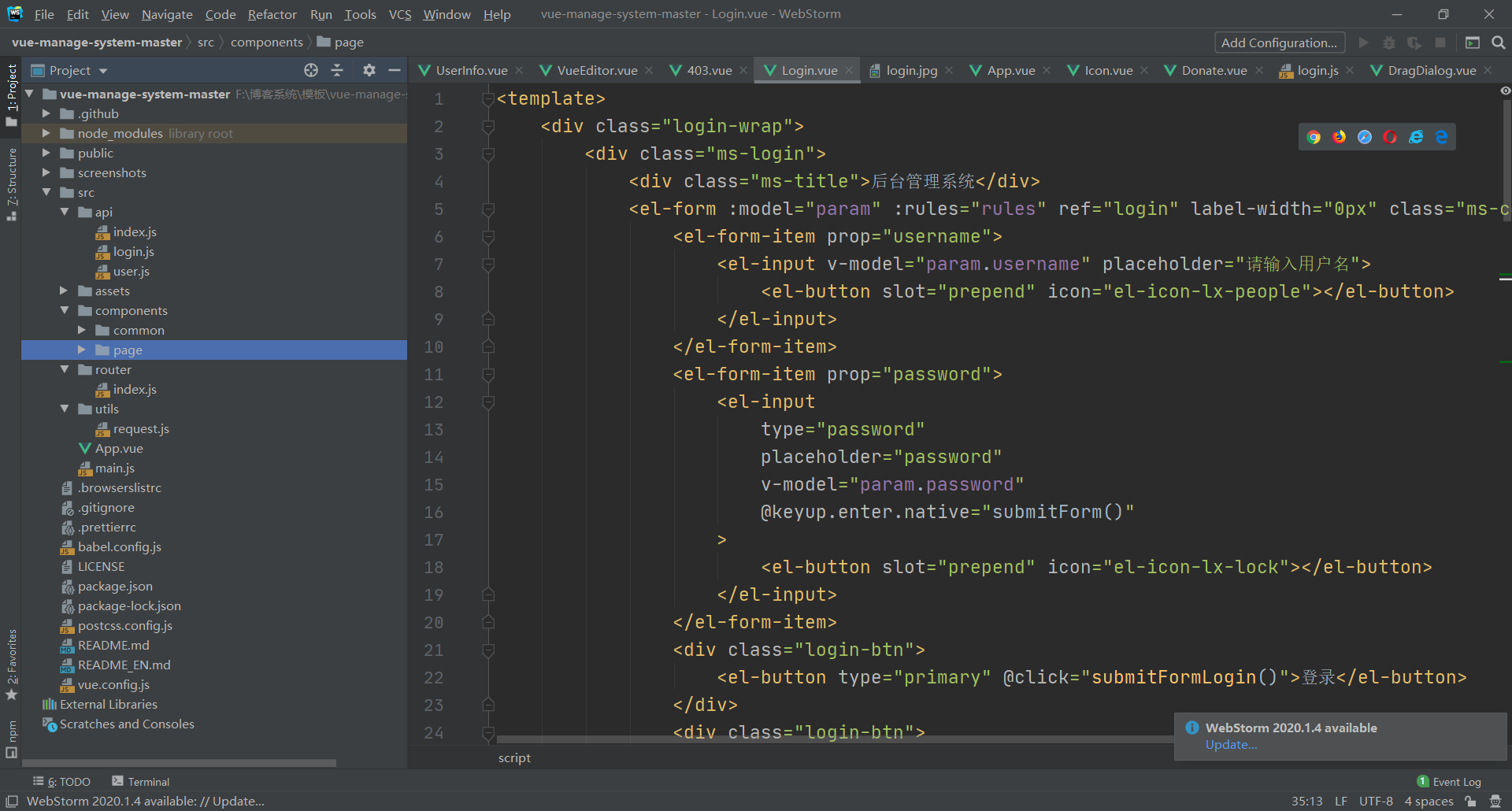Open in Safari browser icon
The image size is (1512, 811).
(1365, 137)
